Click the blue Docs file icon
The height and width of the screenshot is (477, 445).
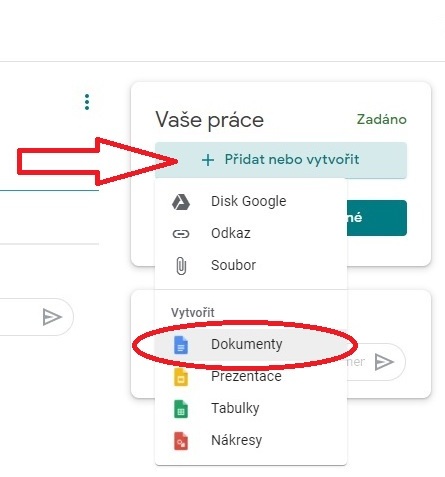pos(181,345)
